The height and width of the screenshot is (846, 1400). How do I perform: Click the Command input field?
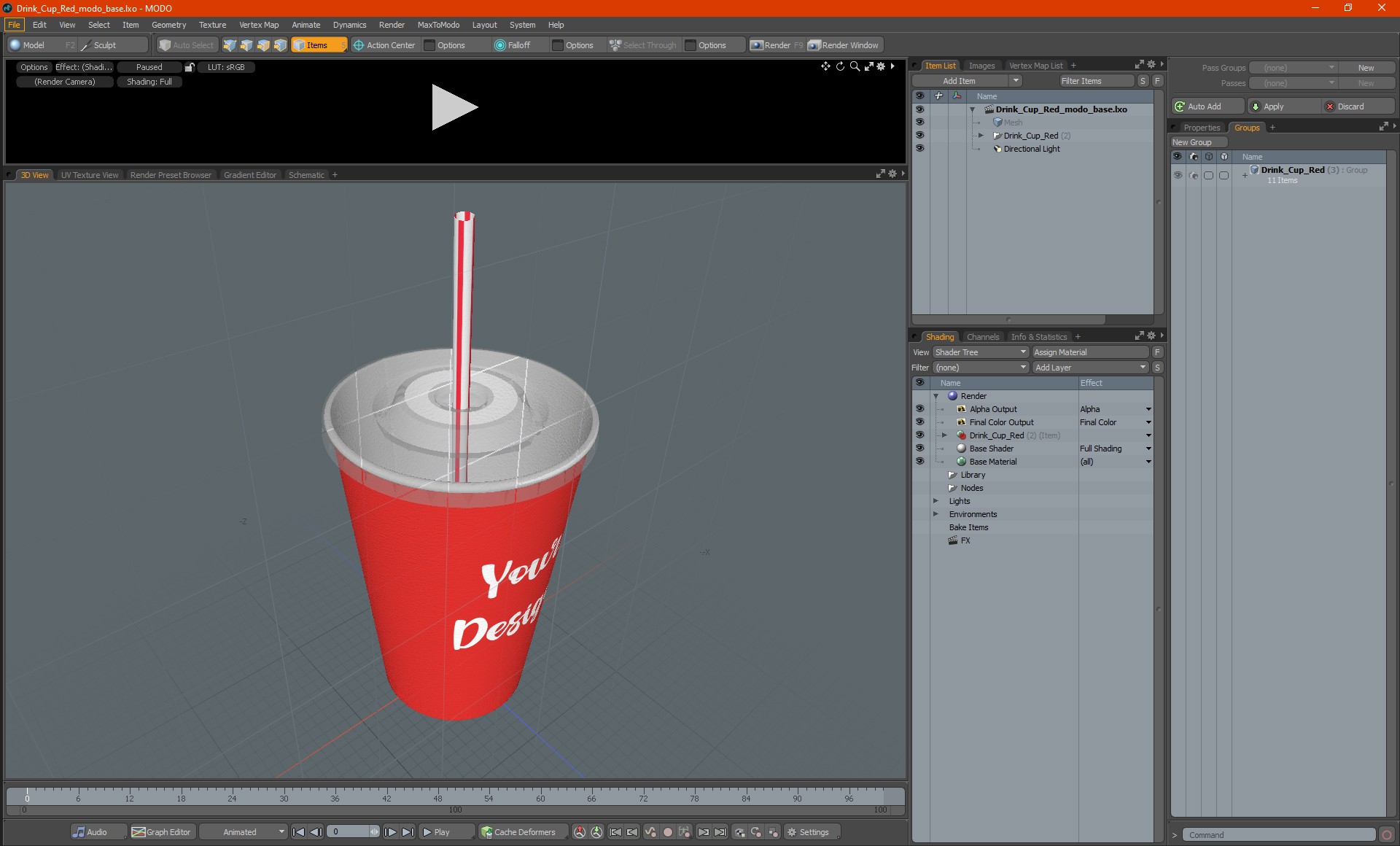[1279, 835]
